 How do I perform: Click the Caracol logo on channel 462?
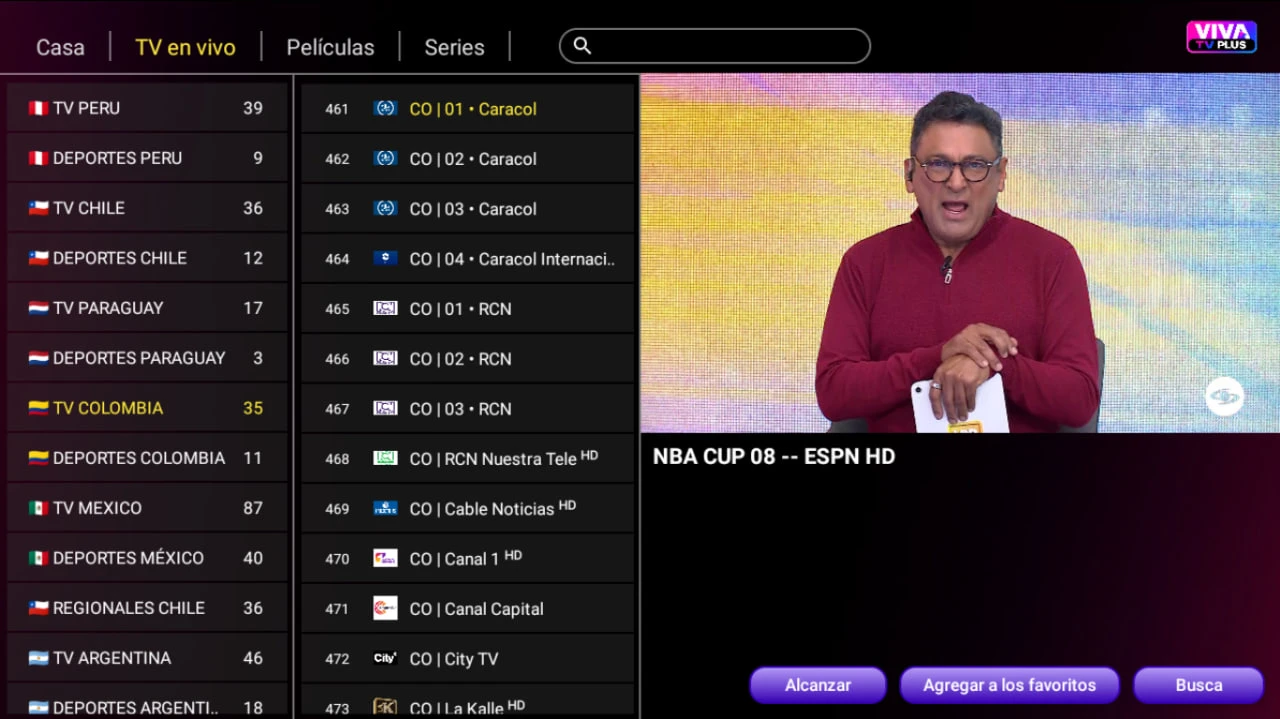(x=385, y=158)
